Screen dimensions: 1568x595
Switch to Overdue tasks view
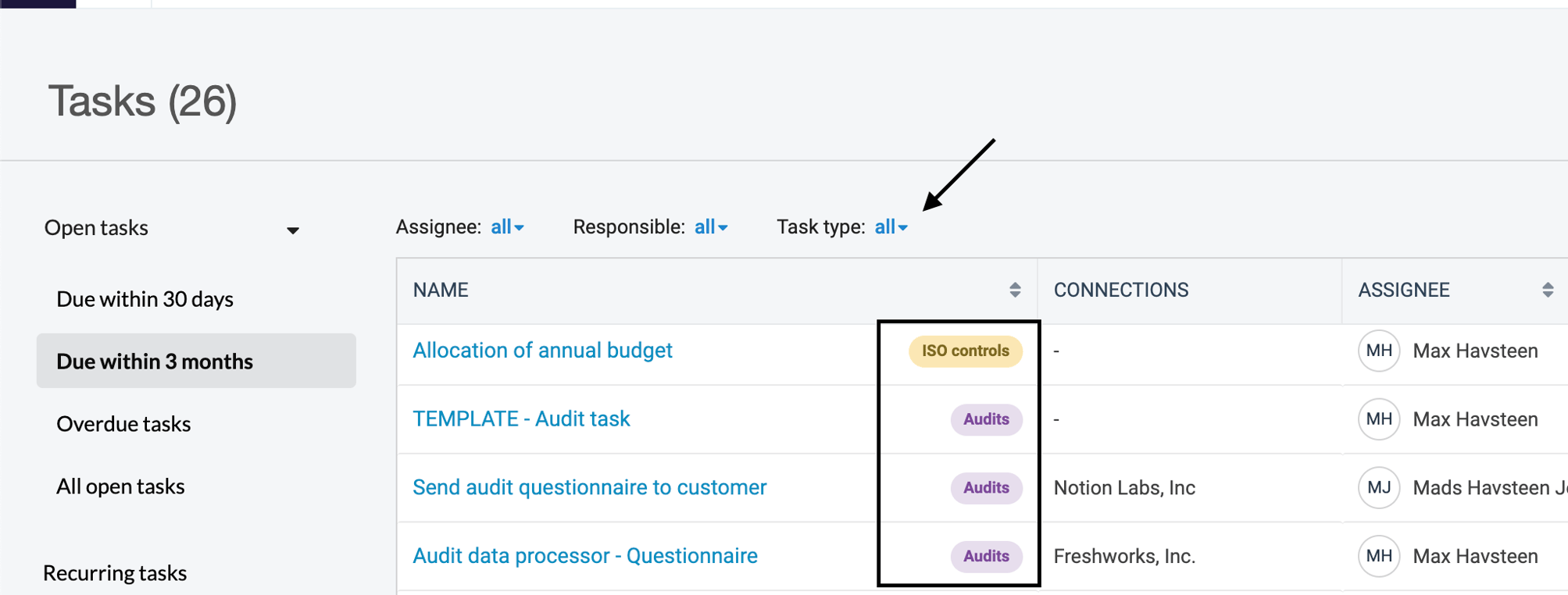(x=123, y=423)
